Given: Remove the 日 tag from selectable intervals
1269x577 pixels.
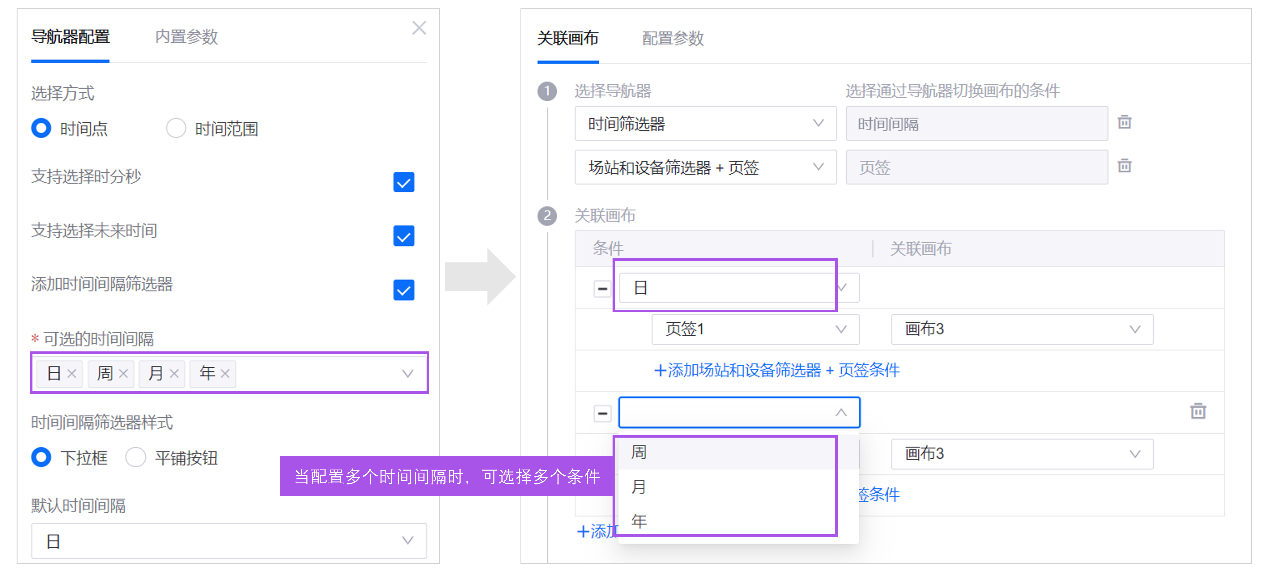Looking at the screenshot, I should tap(72, 373).
